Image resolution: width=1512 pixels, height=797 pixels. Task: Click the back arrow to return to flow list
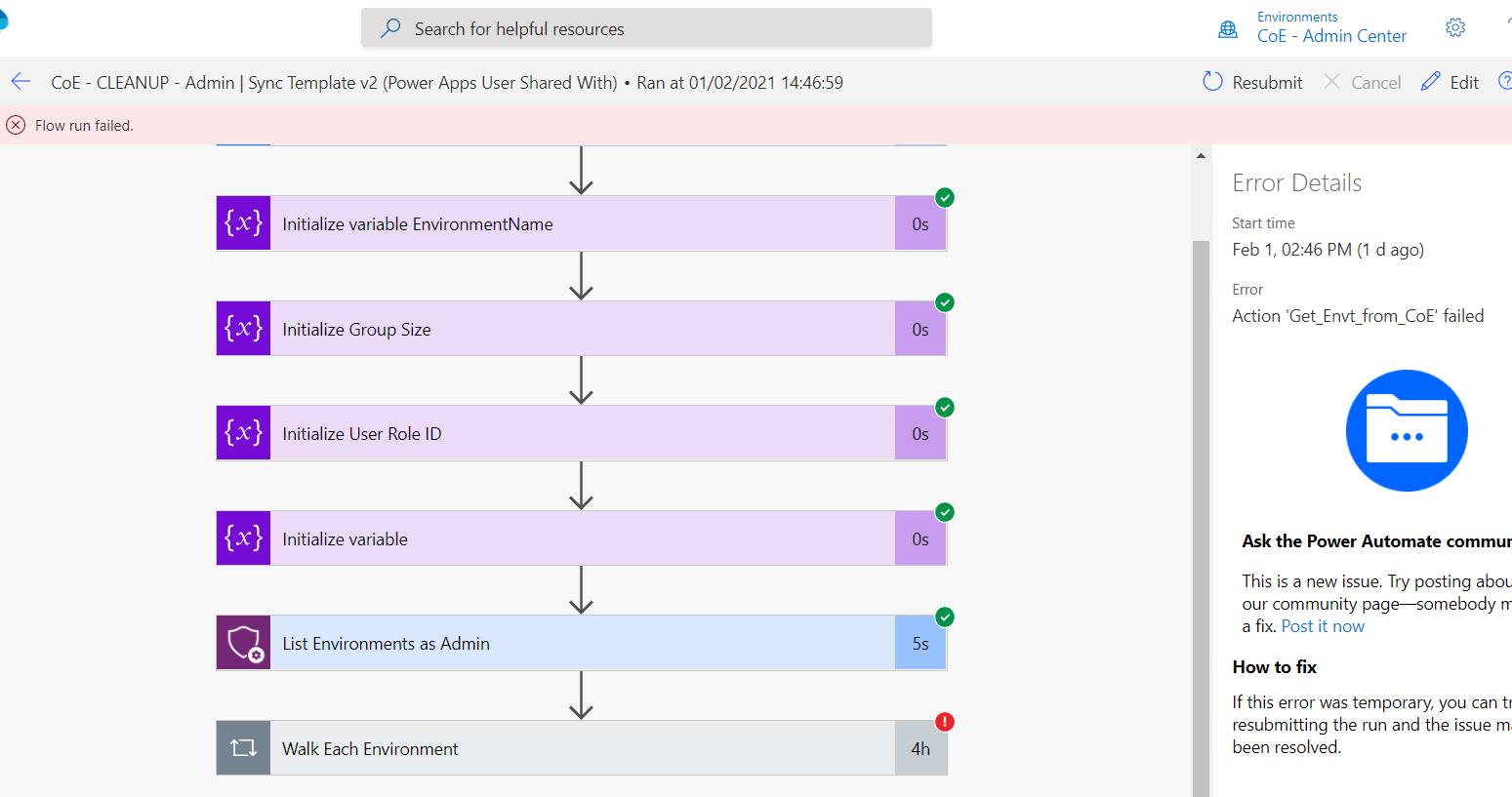click(x=20, y=82)
